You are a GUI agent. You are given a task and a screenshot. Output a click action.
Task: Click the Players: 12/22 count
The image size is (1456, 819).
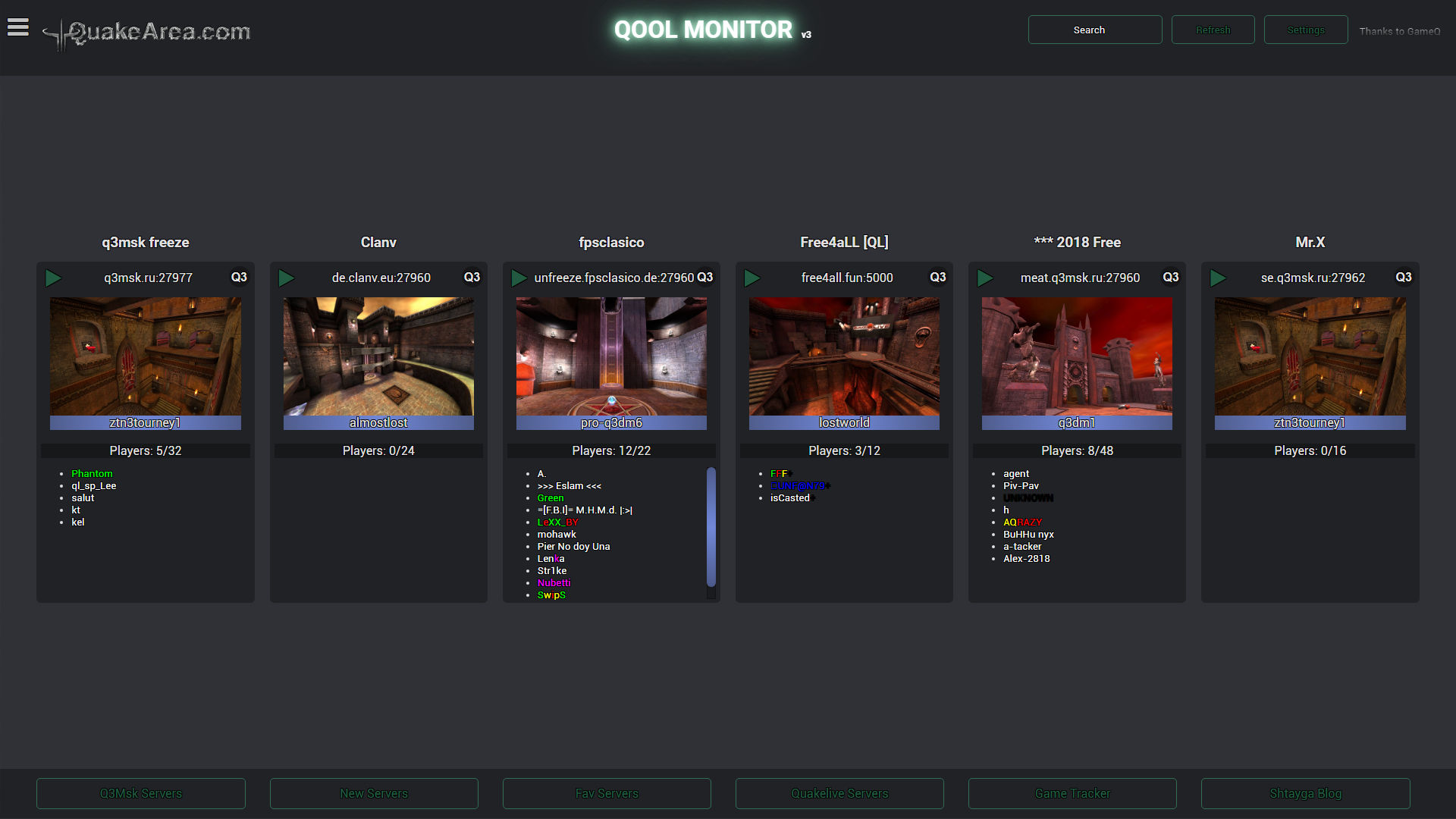click(611, 450)
